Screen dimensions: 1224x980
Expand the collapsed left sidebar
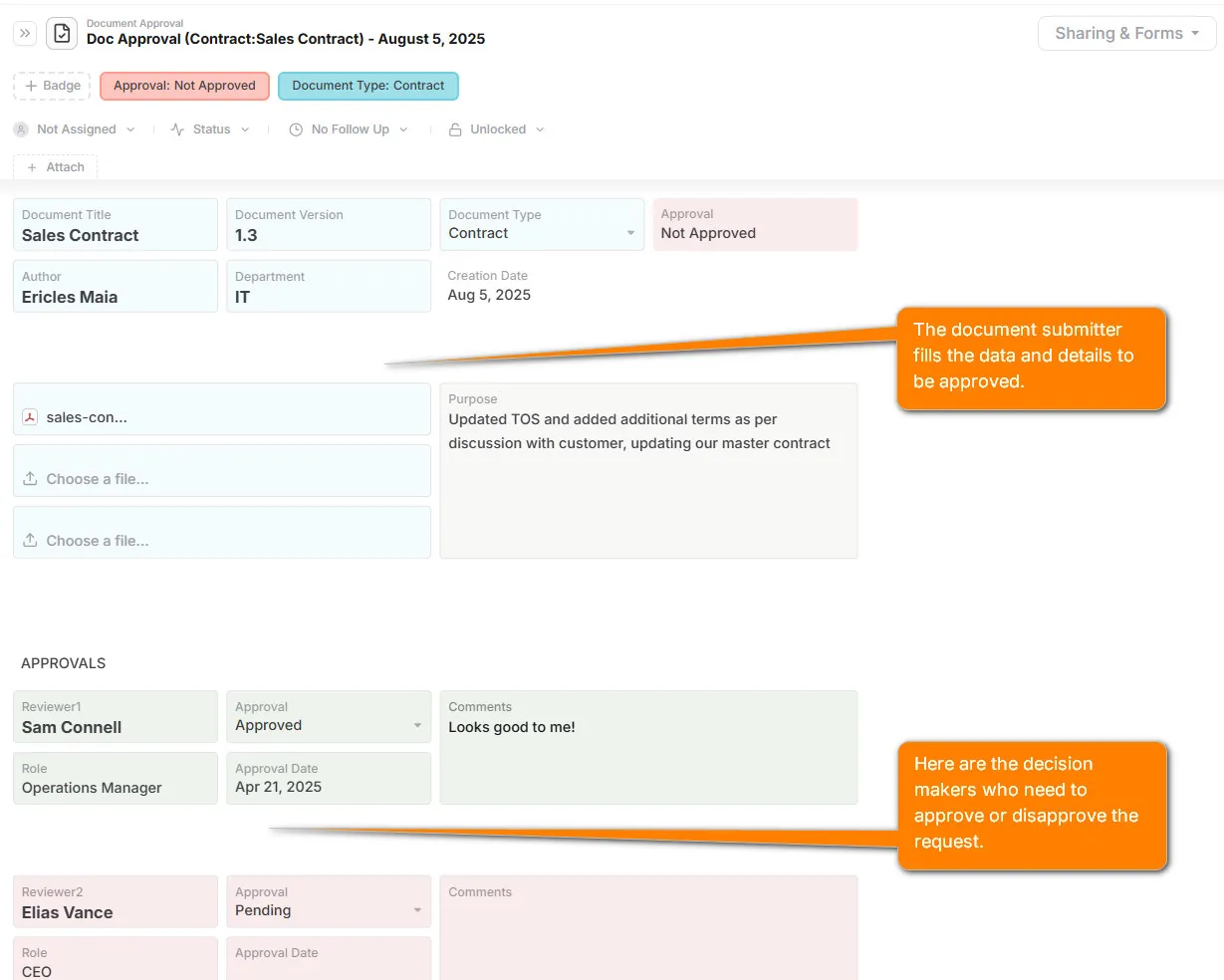pyautogui.click(x=24, y=33)
